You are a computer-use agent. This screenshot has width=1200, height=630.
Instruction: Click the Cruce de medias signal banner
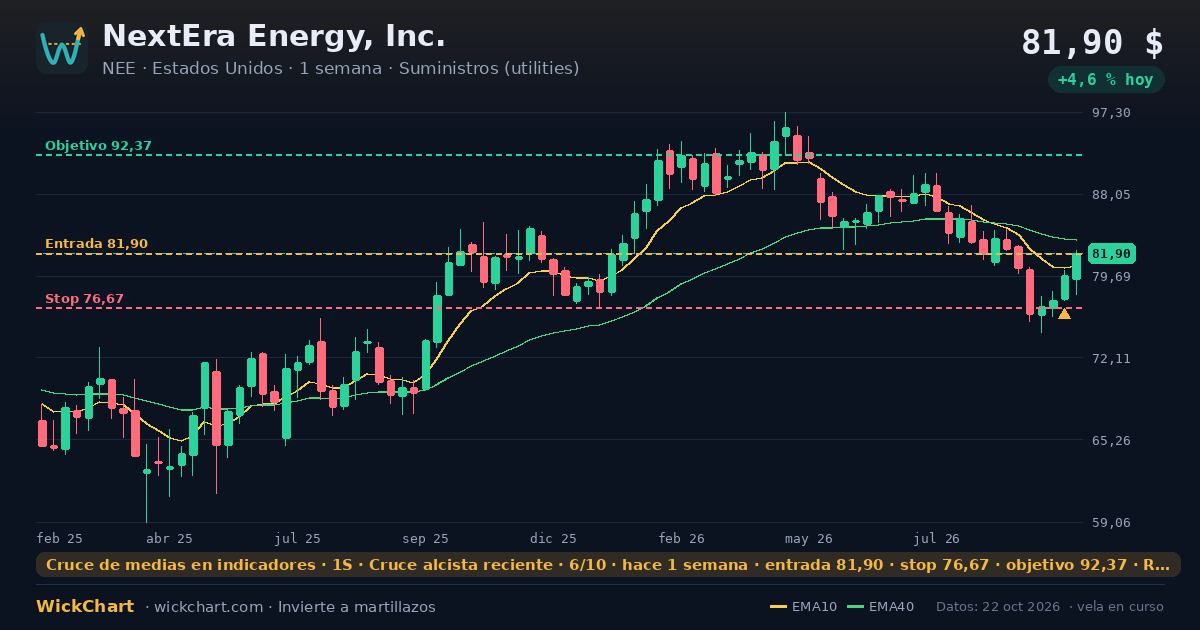pyautogui.click(x=608, y=565)
